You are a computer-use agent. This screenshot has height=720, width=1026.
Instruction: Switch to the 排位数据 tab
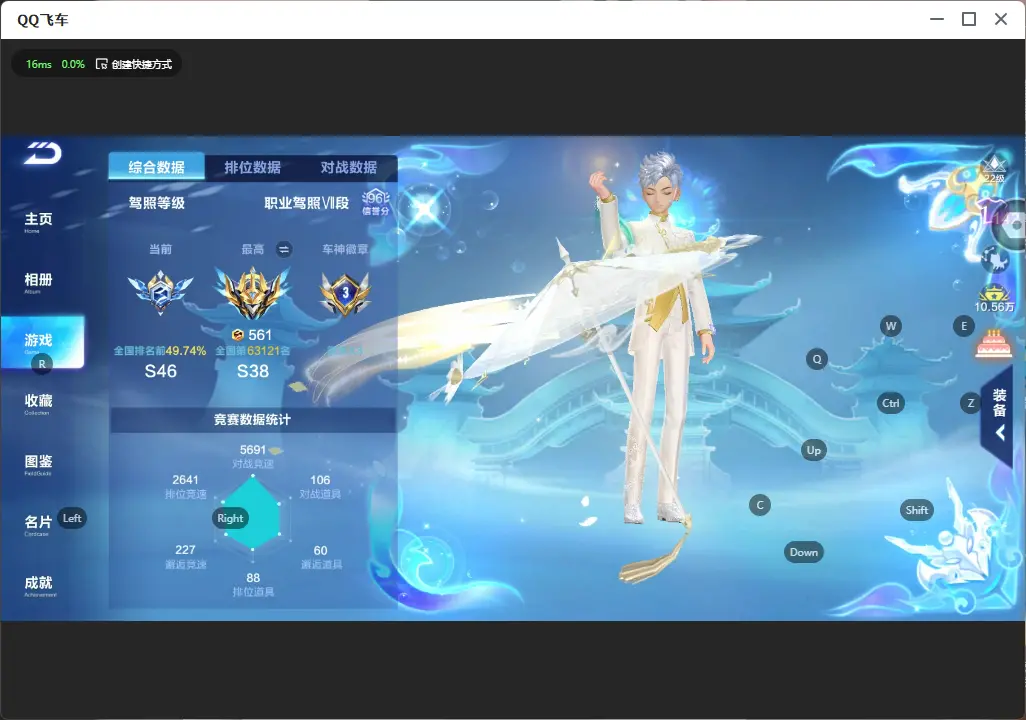tap(253, 167)
